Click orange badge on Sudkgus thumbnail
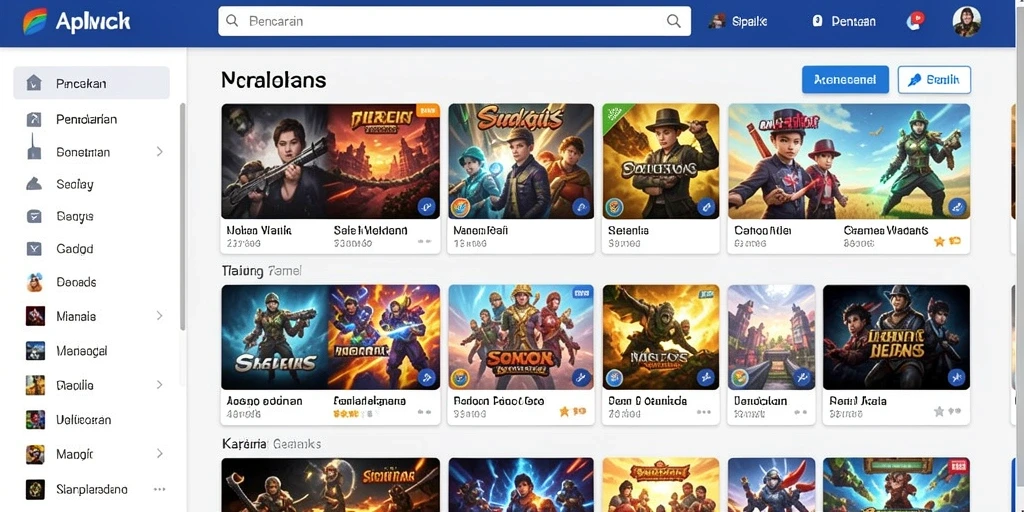This screenshot has height=512, width=1024. point(461,207)
